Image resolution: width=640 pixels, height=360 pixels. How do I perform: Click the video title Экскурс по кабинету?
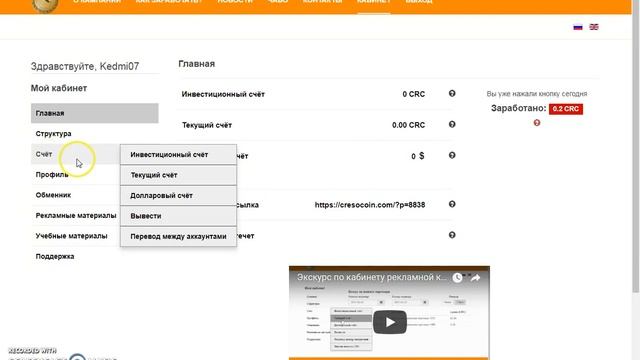pos(371,277)
